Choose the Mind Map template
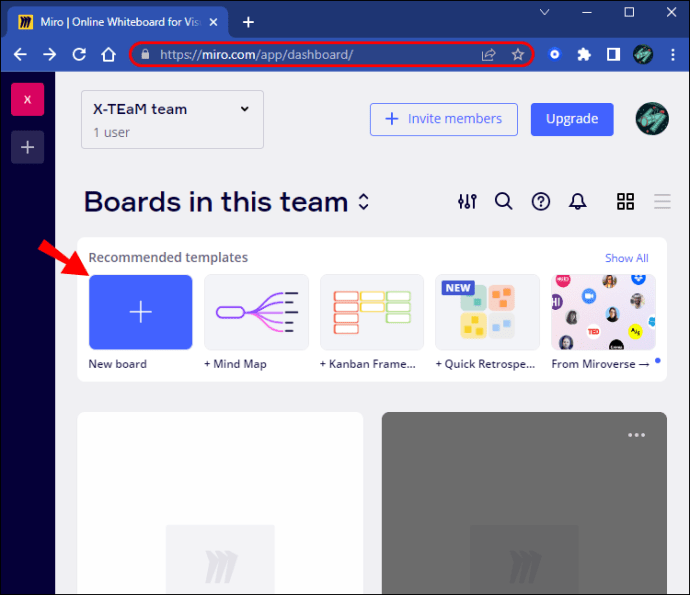This screenshot has height=595, width=690. click(257, 312)
